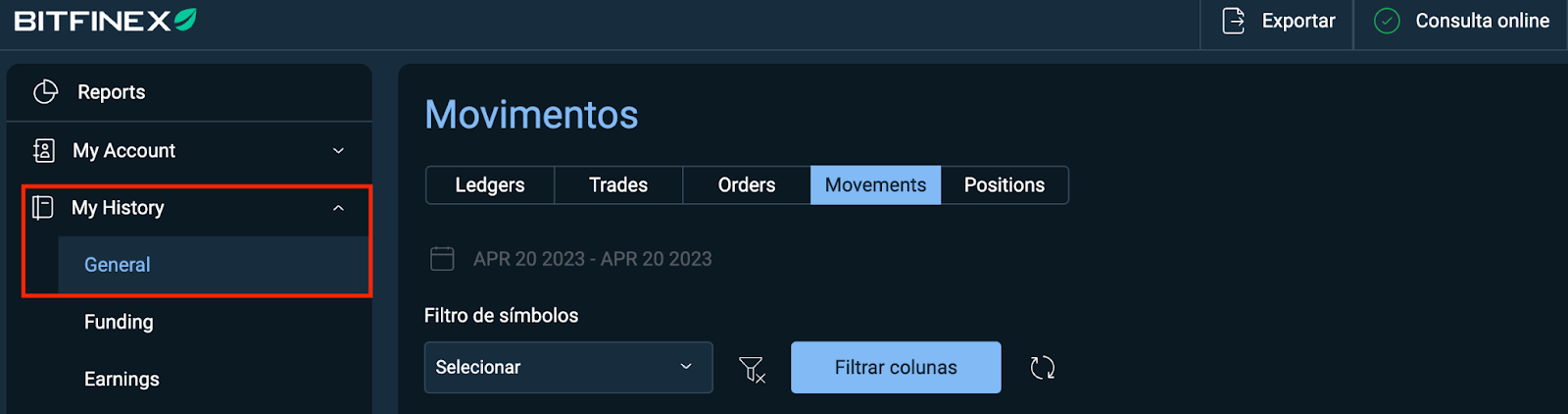Select Funding in the sidebar
Viewport: 1568px width, 414px height.
point(119,322)
